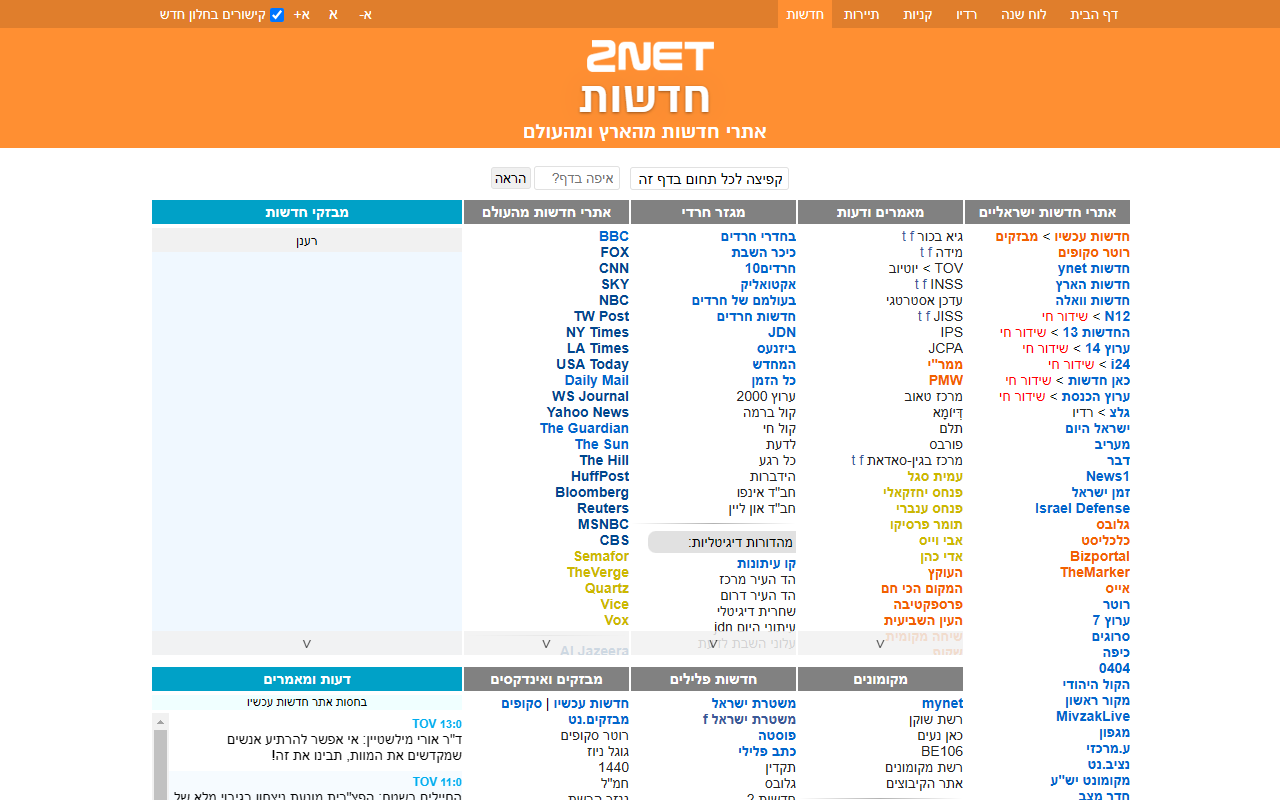Click the רענן refresh button
This screenshot has width=1280, height=800.
[x=307, y=241]
